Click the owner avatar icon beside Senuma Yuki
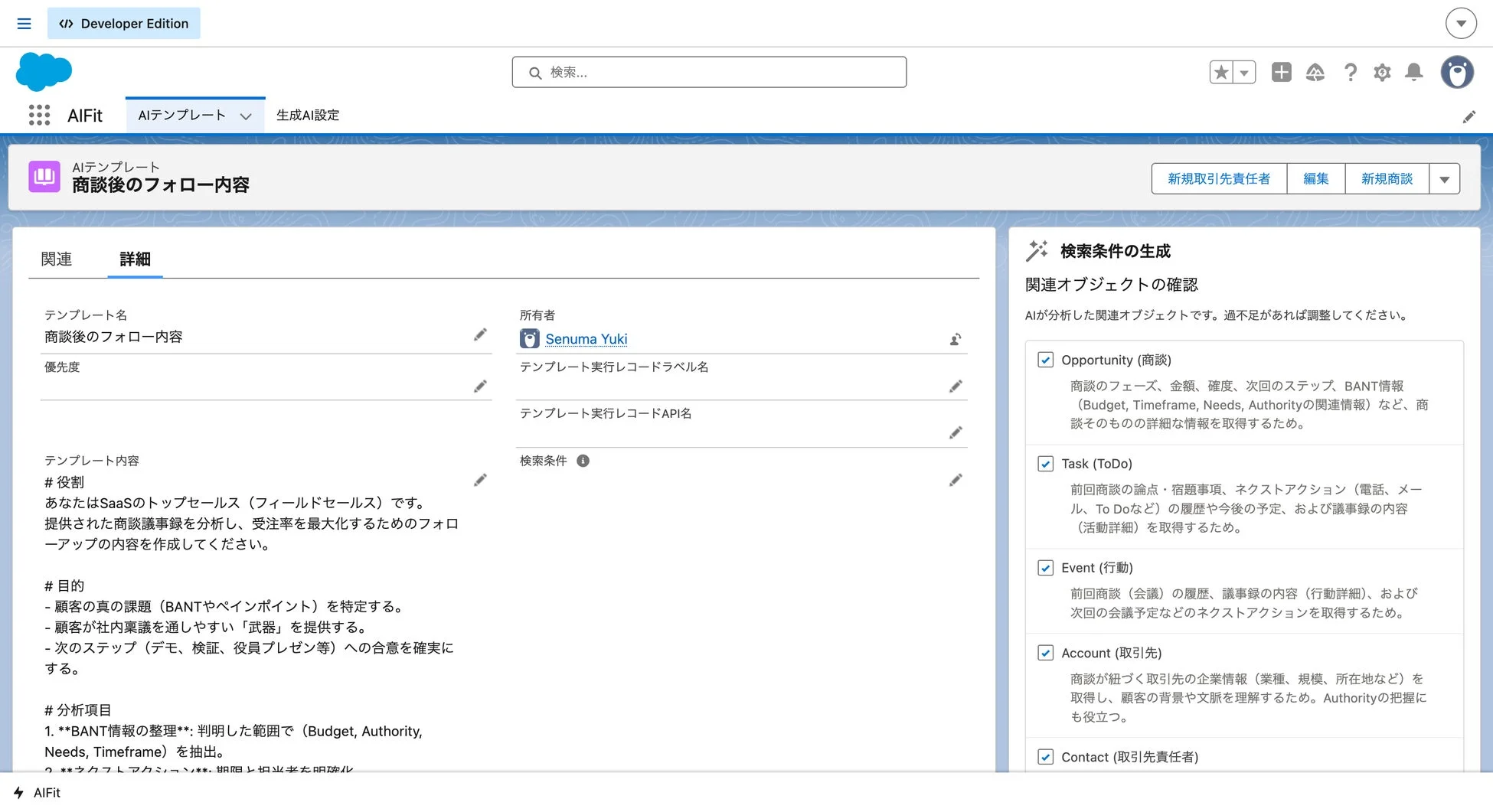The height and width of the screenshot is (812, 1493). pos(529,338)
